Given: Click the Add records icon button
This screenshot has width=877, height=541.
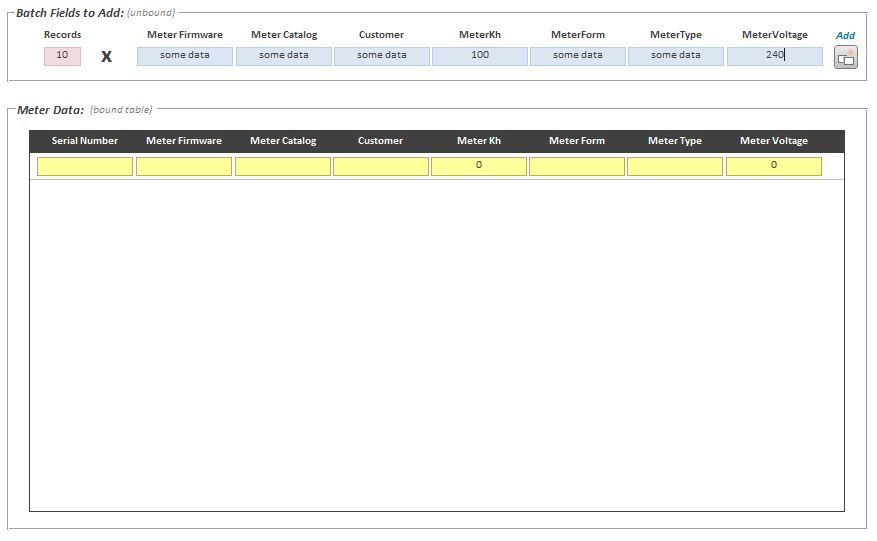Looking at the screenshot, I should [x=845, y=57].
